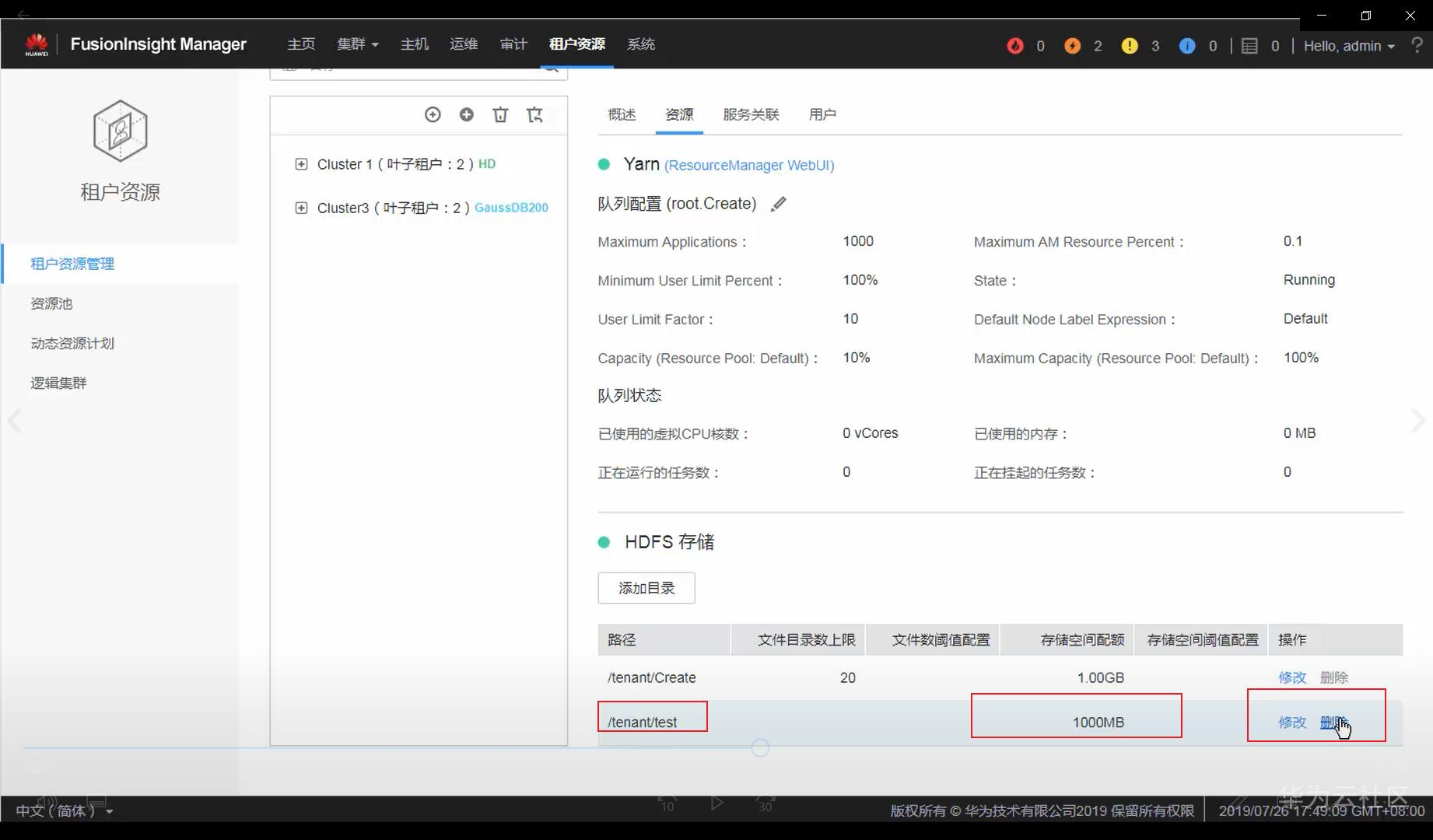Image resolution: width=1433 pixels, height=840 pixels.
Task: Click the critical alarm red icon
Action: 1015,46
